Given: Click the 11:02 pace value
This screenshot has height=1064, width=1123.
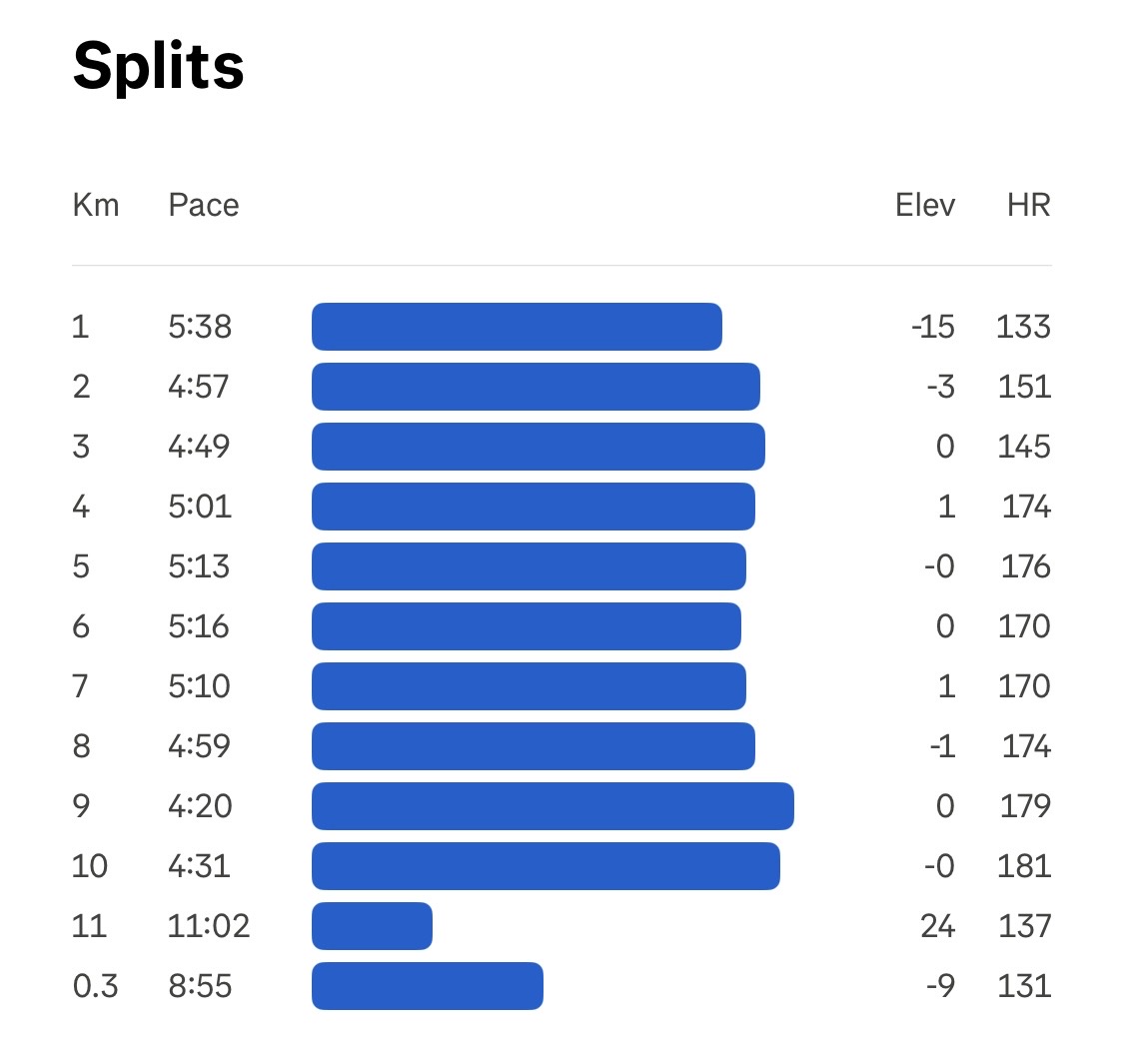Looking at the screenshot, I should point(209,926).
